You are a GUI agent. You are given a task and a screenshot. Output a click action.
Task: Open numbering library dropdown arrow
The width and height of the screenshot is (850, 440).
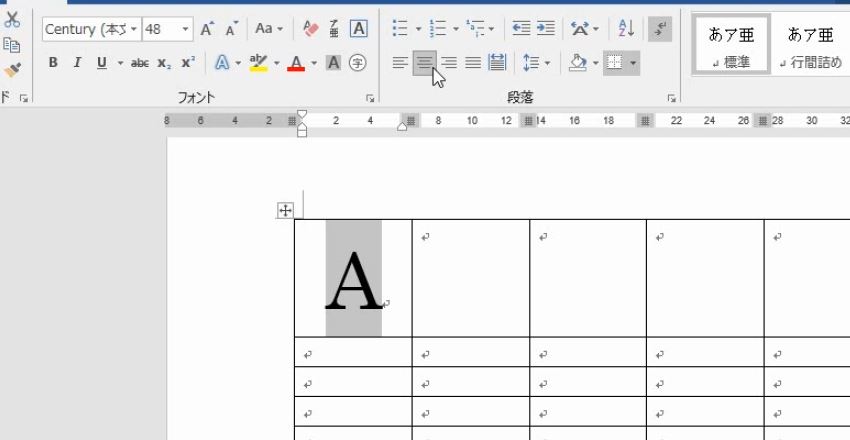pyautogui.click(x=455, y=29)
